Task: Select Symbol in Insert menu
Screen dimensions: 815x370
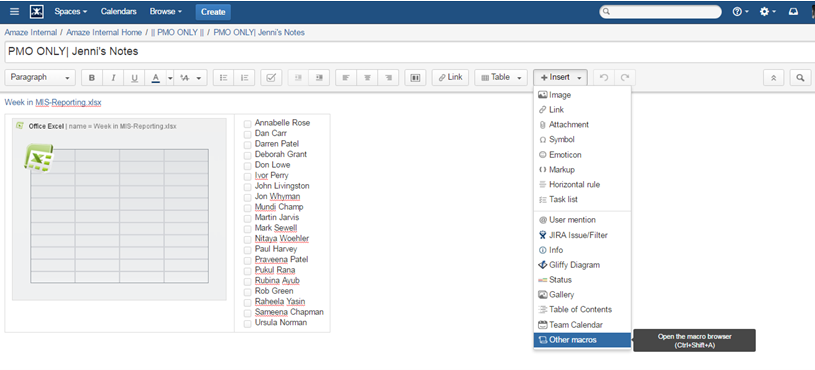Action: tap(582, 140)
